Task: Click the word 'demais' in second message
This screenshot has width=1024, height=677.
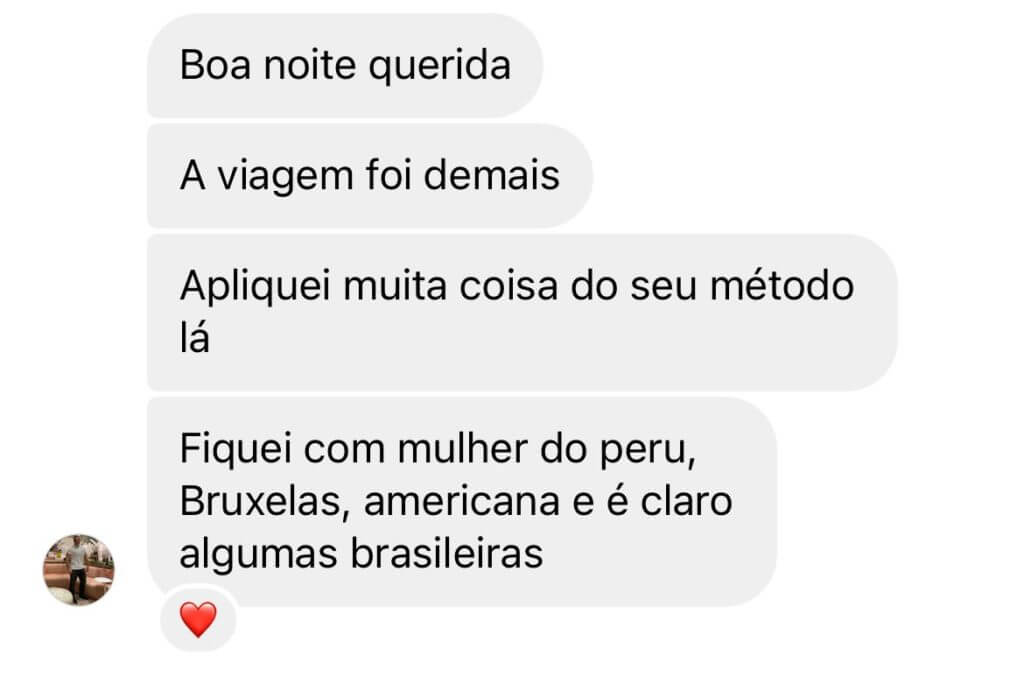Action: coord(492,176)
